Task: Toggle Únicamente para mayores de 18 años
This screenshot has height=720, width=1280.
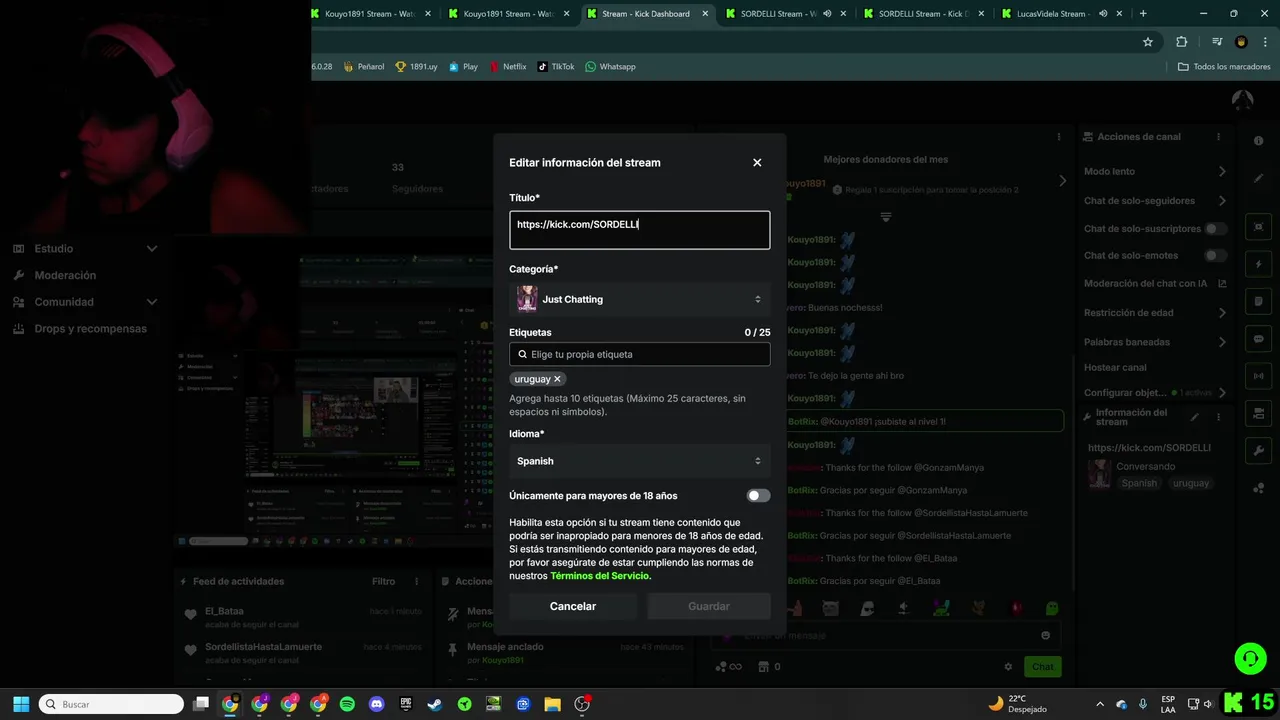Action: pos(758,496)
